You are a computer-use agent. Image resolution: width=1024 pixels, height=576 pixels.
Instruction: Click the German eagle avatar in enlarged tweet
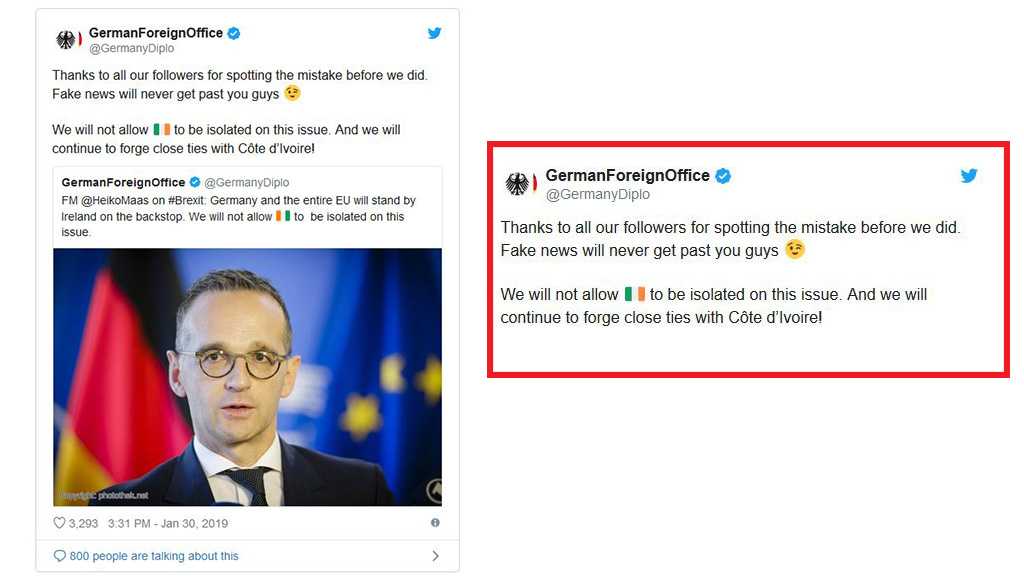(x=518, y=184)
